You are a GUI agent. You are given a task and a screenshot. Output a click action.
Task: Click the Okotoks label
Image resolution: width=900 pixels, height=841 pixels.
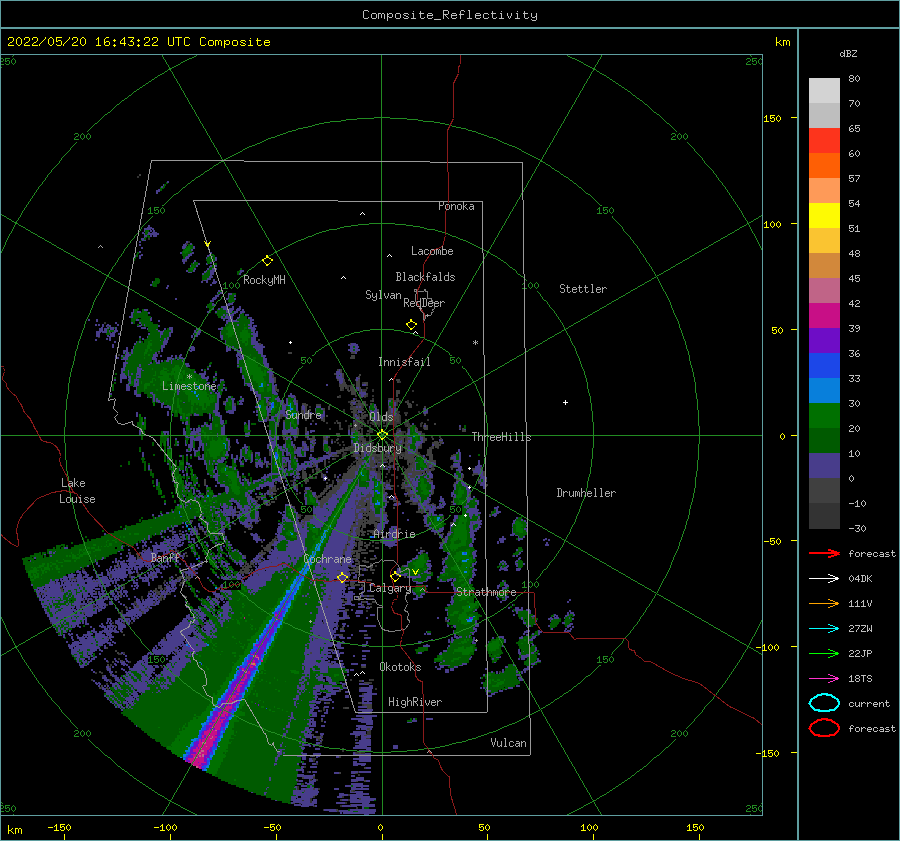pos(400,667)
